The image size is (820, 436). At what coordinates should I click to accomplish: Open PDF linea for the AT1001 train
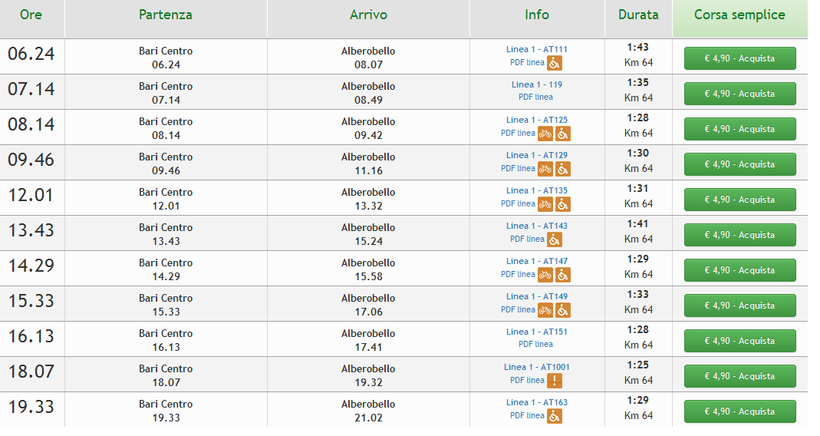tap(527, 380)
